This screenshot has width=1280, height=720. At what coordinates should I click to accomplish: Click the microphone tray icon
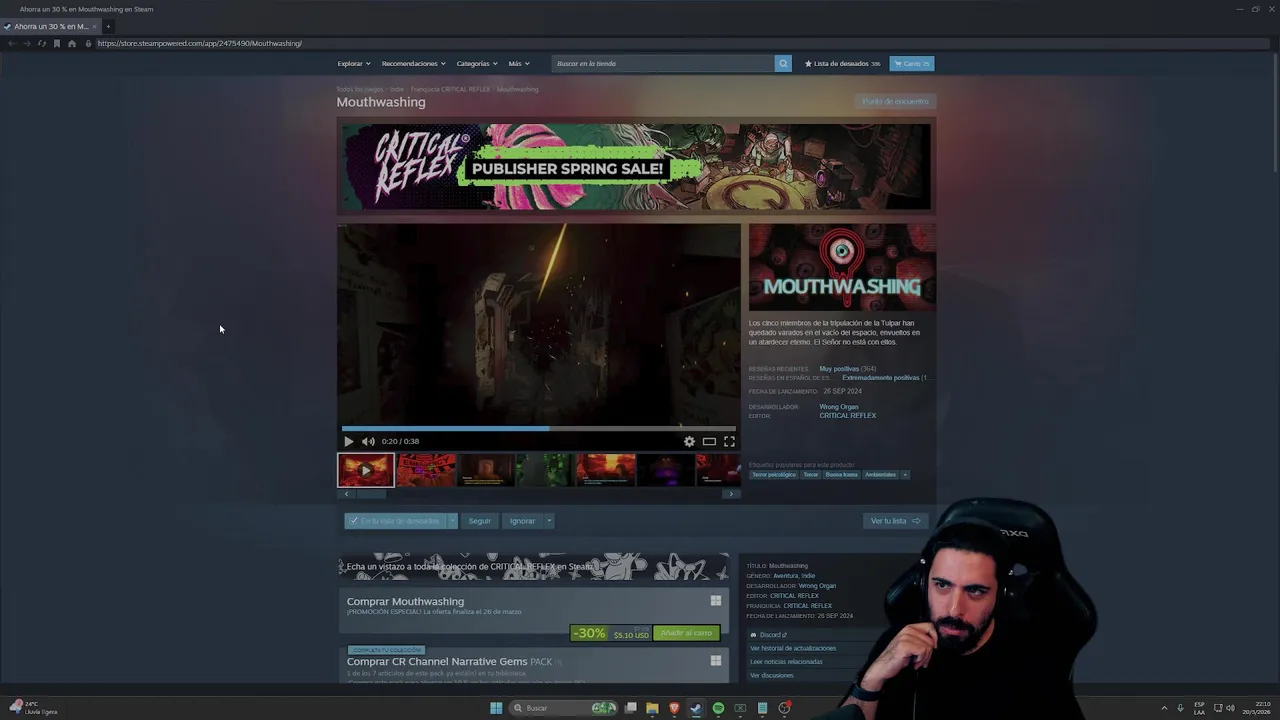point(1180,708)
